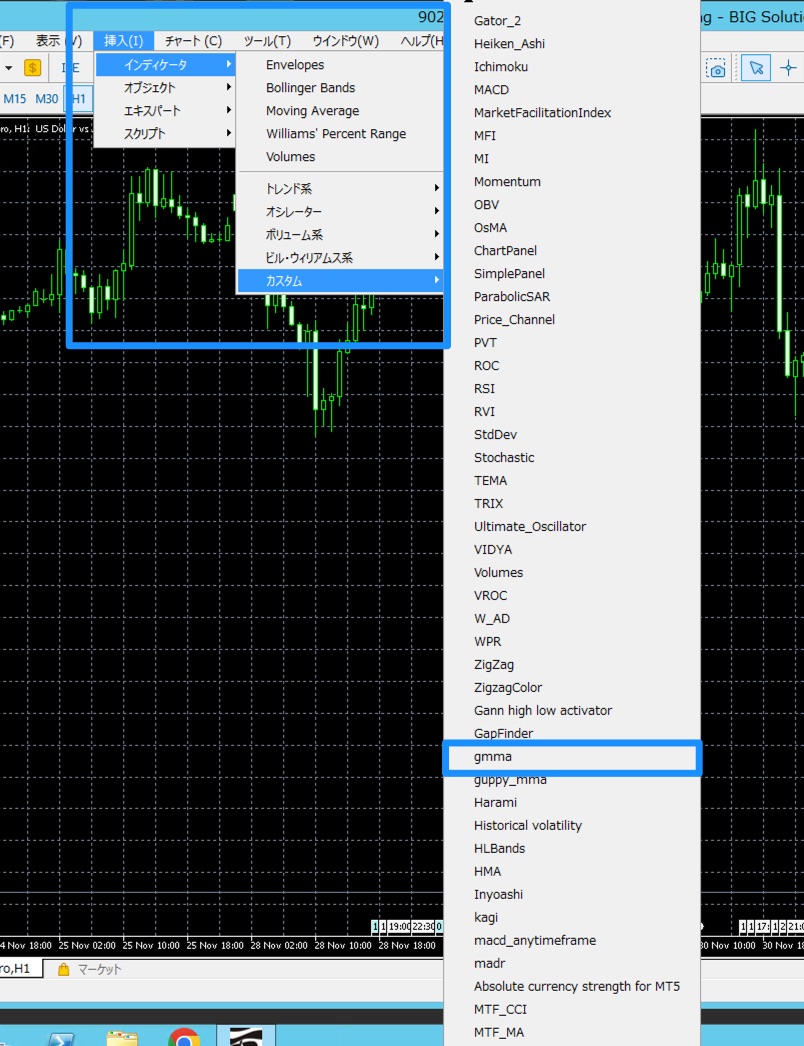The image size is (804, 1046).
Task: Open the チャート (C) menu
Action: pyautogui.click(x=193, y=41)
